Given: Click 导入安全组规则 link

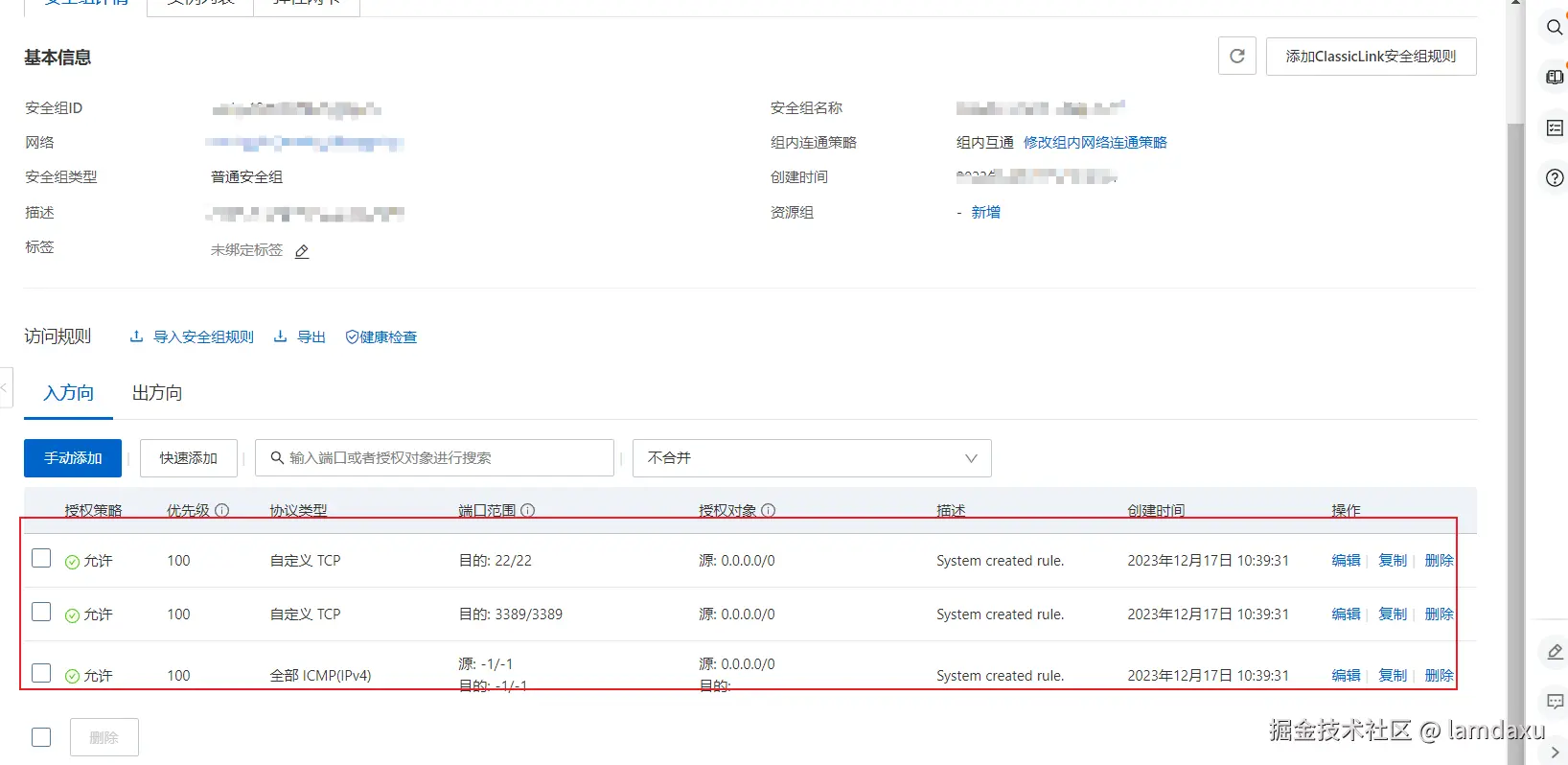Looking at the screenshot, I should coord(203,336).
